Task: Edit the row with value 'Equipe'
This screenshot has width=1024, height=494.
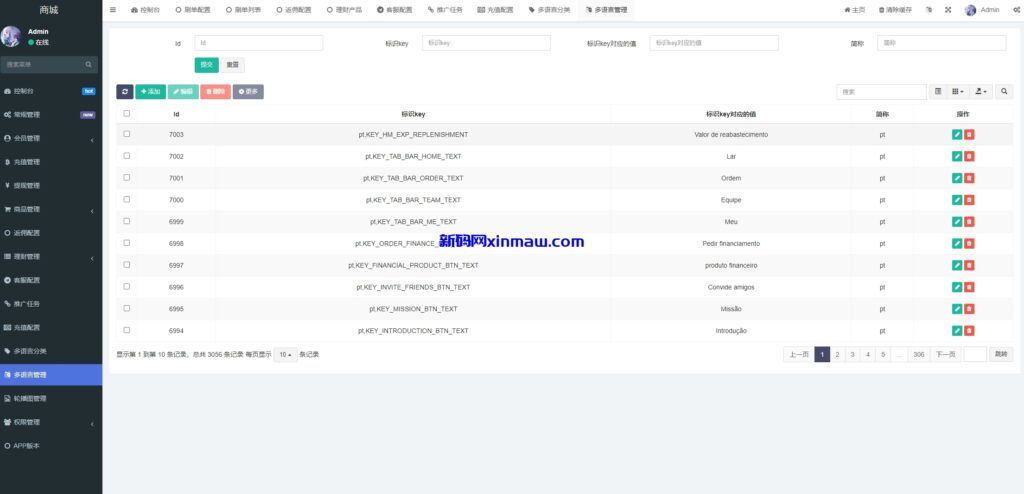Action: pos(957,200)
